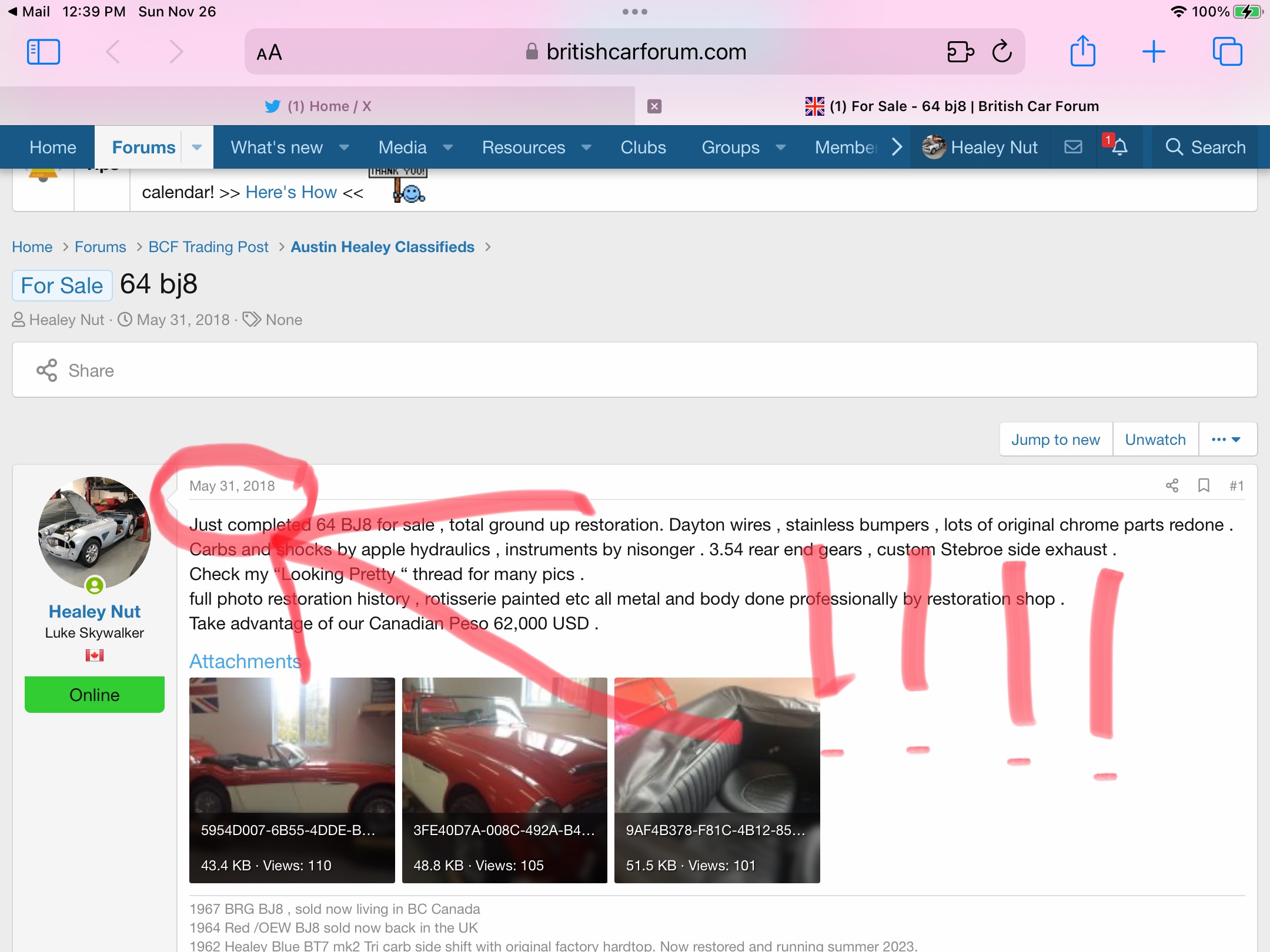Open the Resources section
Screen dimensions: 1270x952
point(523,147)
